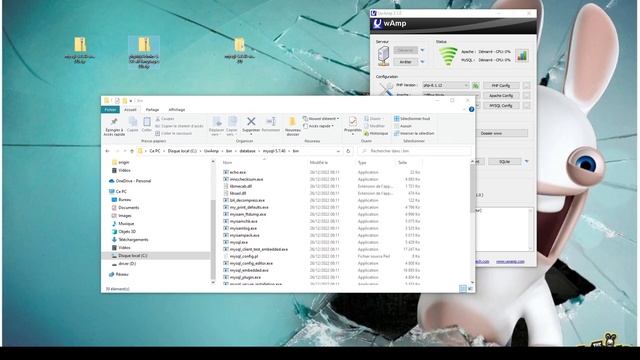640x360 pixels.
Task: Open the dropdown arrow beside Arrêter
Action: (x=422, y=62)
